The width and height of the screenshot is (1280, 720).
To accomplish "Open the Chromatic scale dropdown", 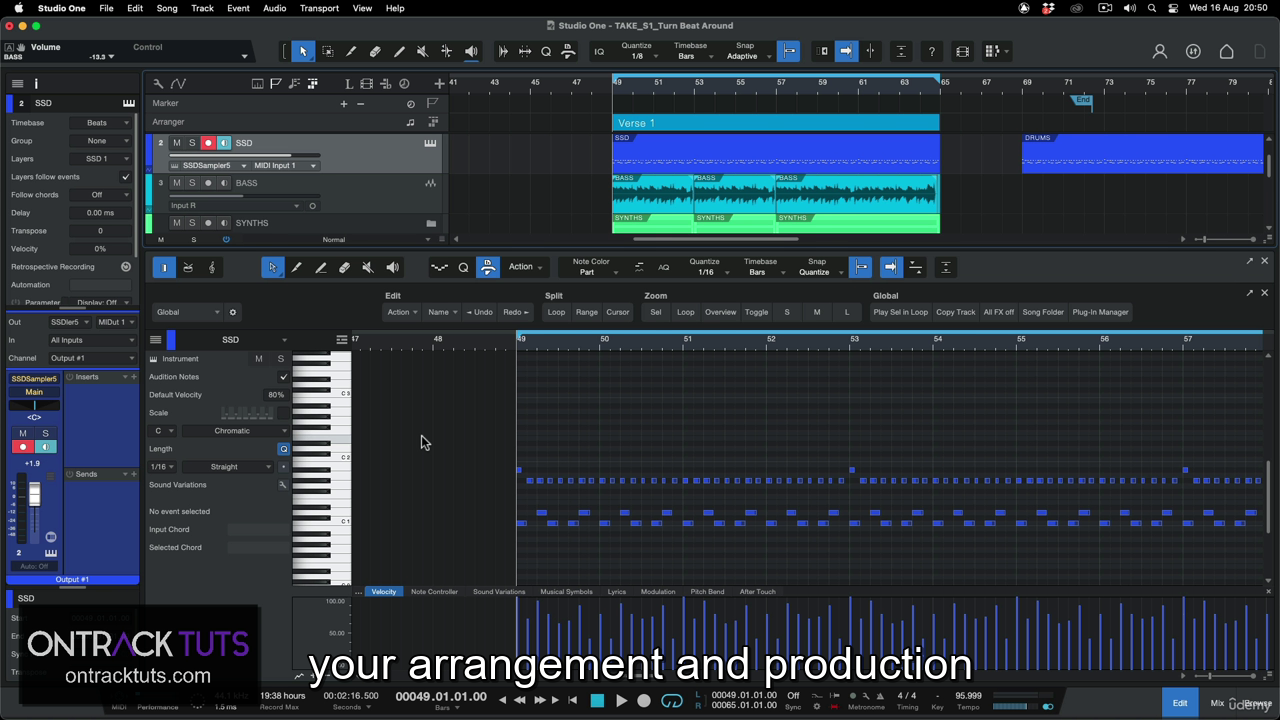I will [x=236, y=431].
